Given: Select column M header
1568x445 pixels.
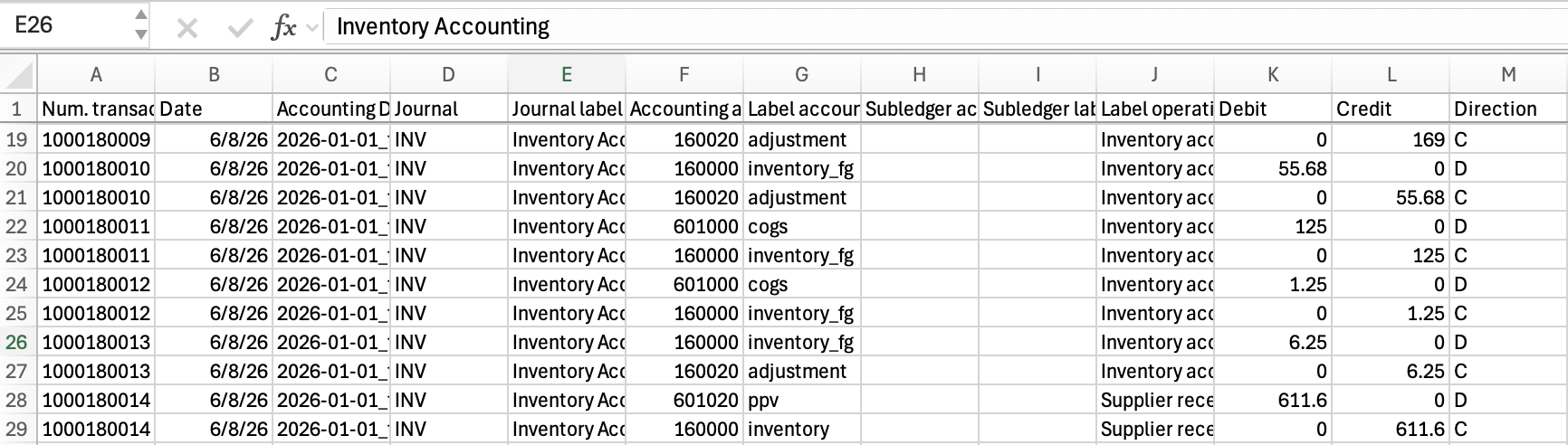Looking at the screenshot, I should [1508, 74].
